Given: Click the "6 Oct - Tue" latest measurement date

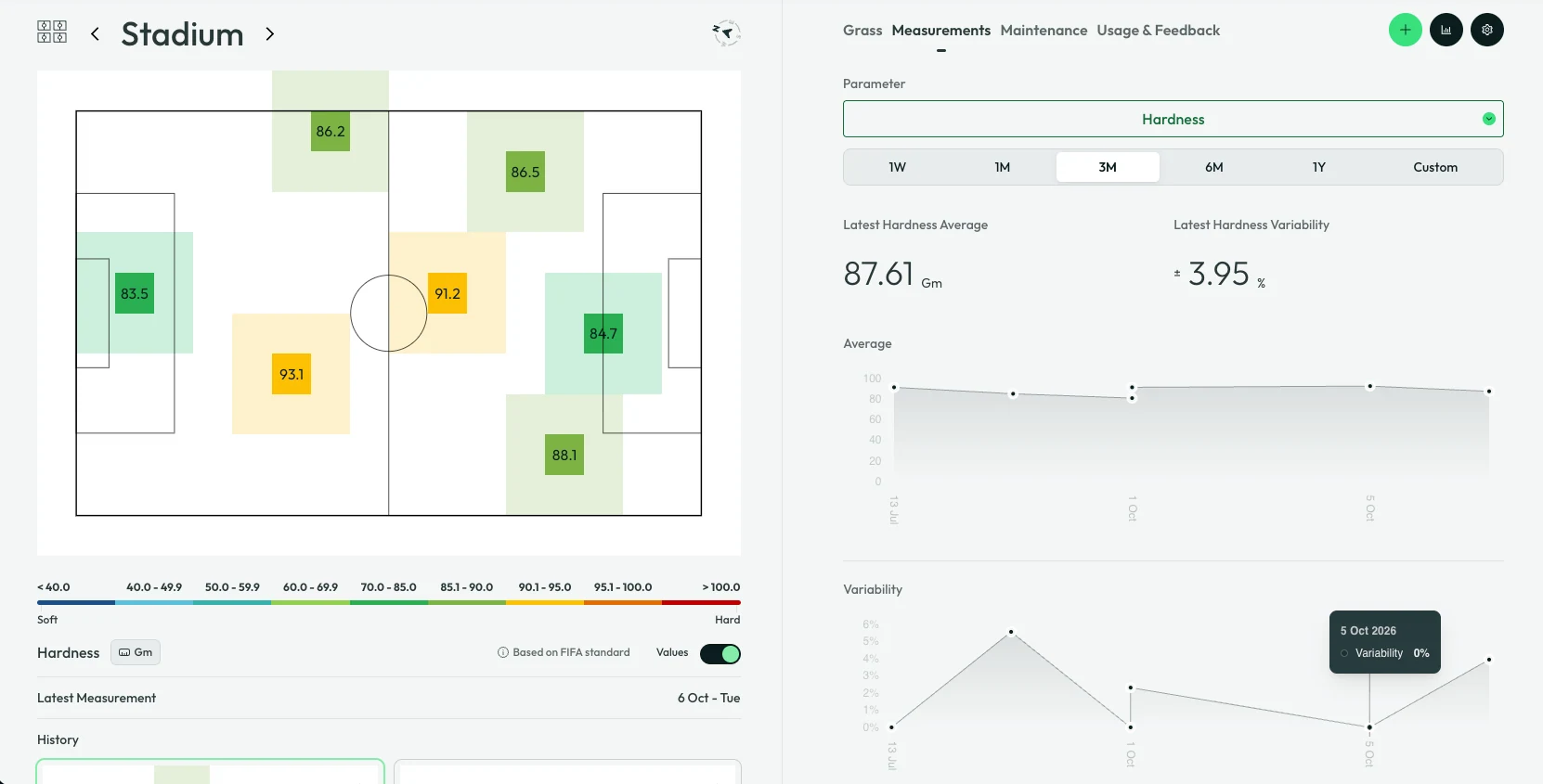Looking at the screenshot, I should pos(708,698).
